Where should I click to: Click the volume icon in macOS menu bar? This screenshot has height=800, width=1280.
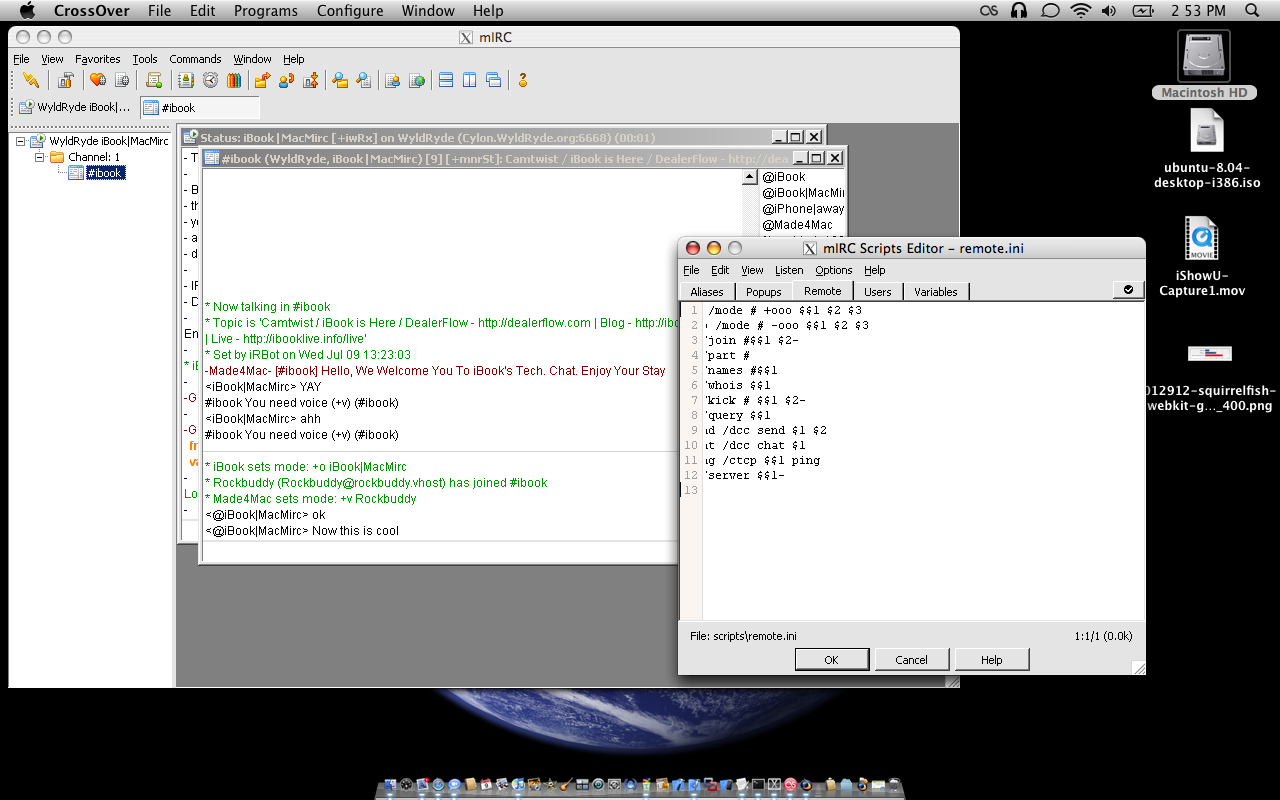1109,11
